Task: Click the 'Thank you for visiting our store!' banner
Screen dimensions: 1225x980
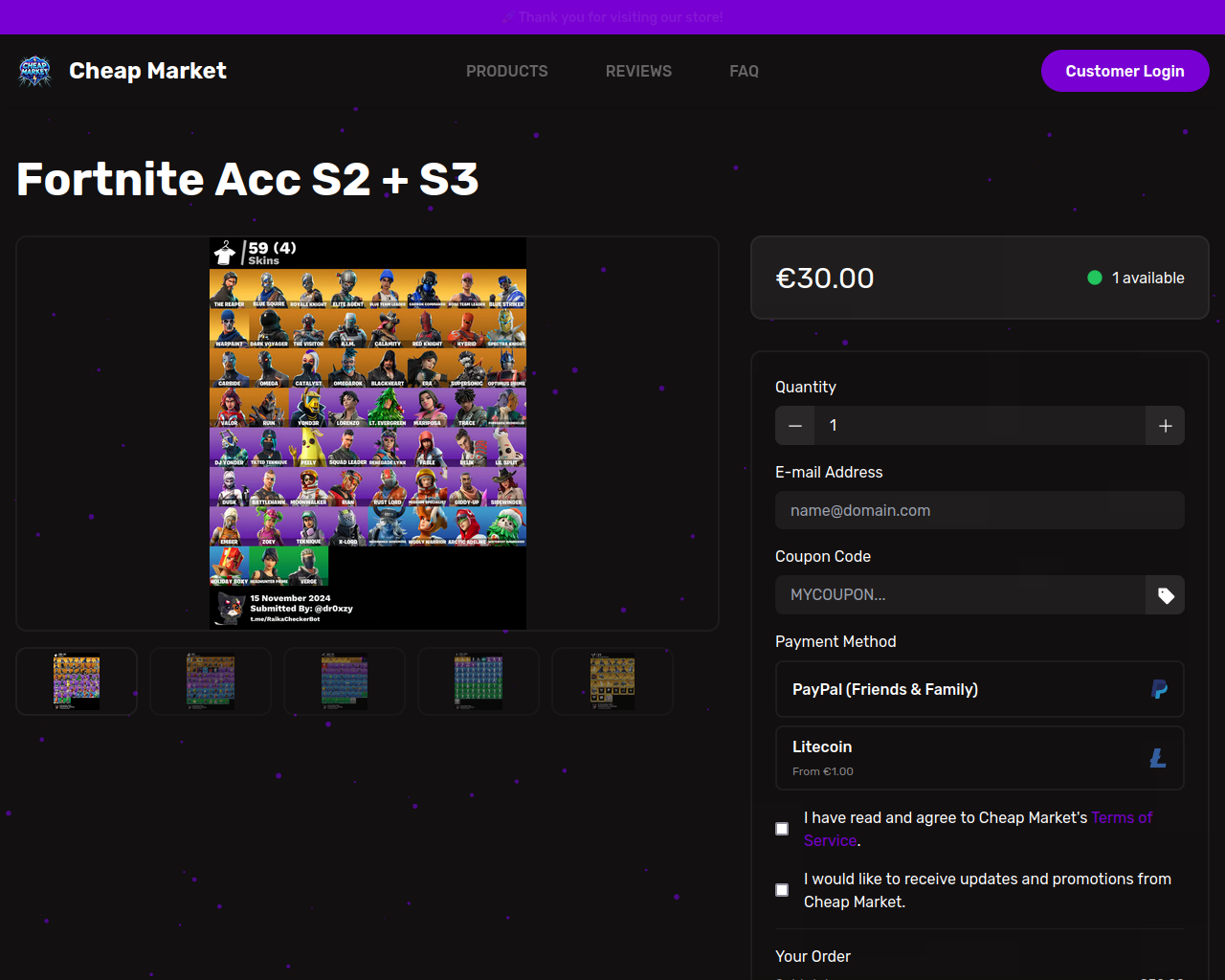Action: click(612, 17)
